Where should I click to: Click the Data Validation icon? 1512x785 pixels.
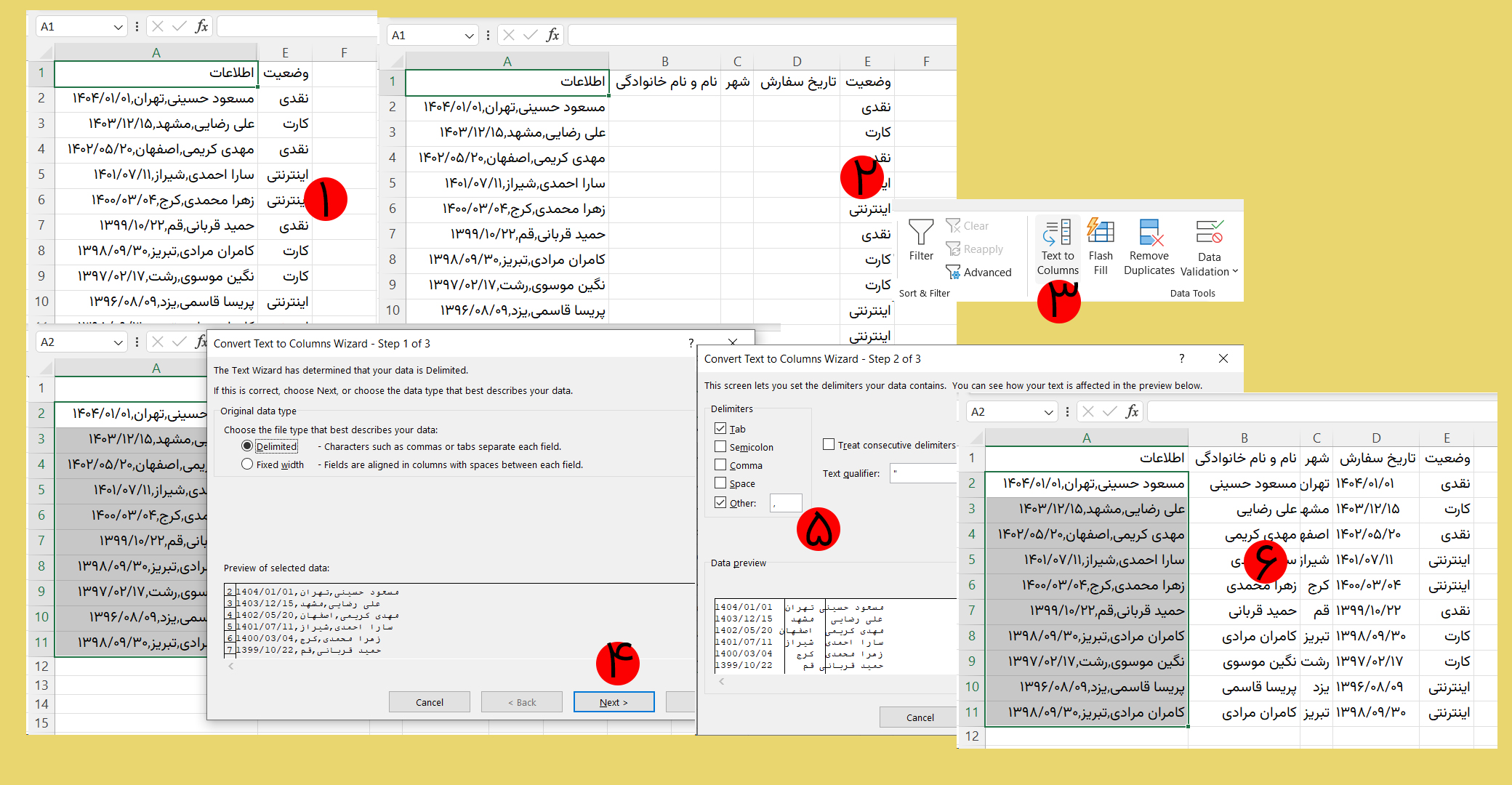[1209, 233]
